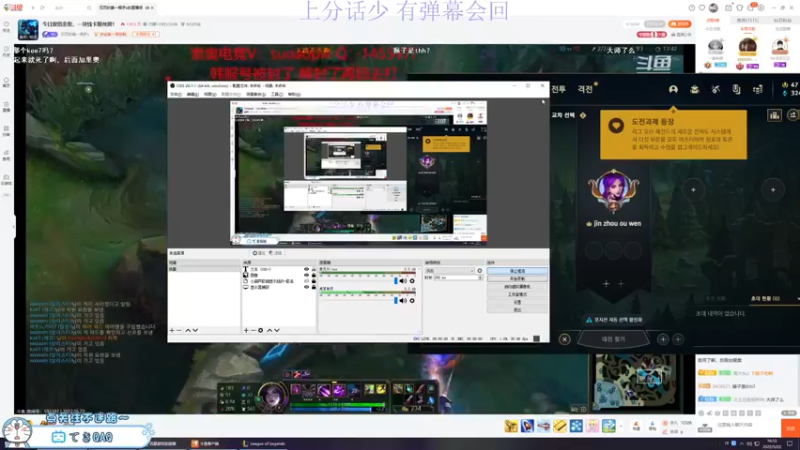
Task: Click jin zhou ou wen player avatar
Action: point(613,191)
